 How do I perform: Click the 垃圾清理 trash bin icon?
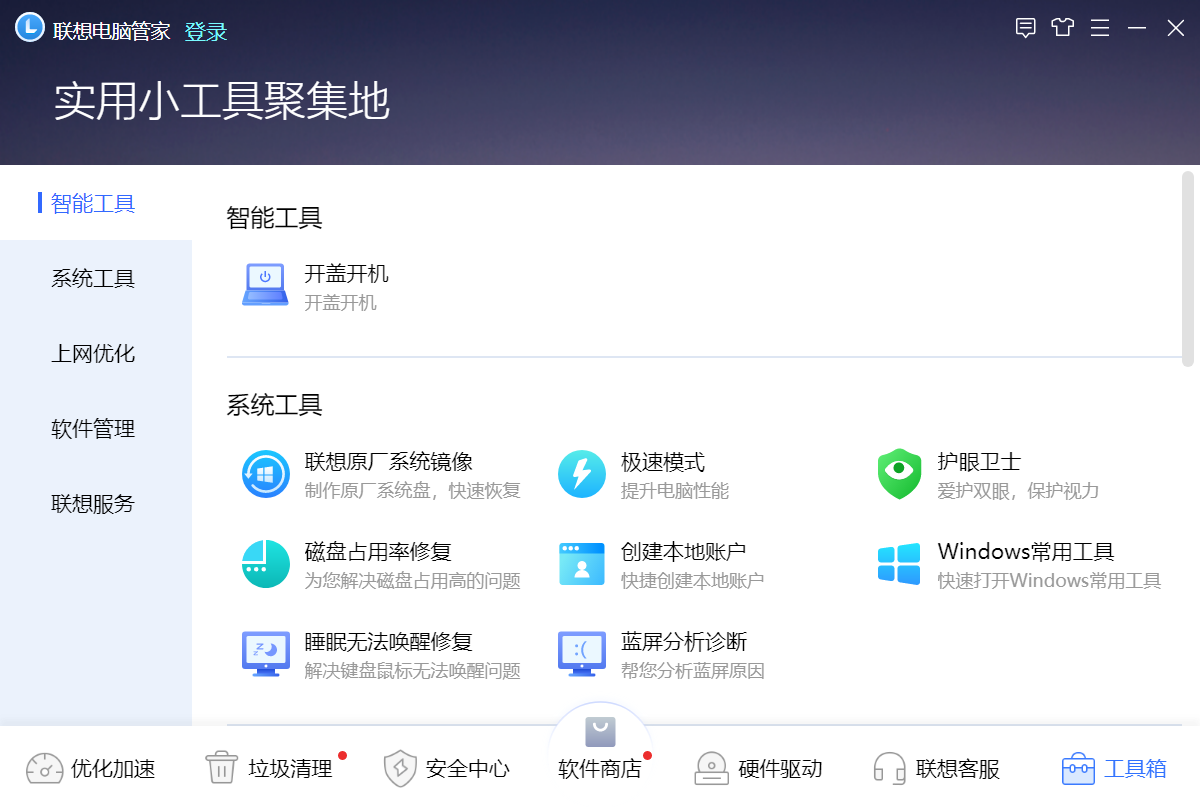(x=222, y=768)
